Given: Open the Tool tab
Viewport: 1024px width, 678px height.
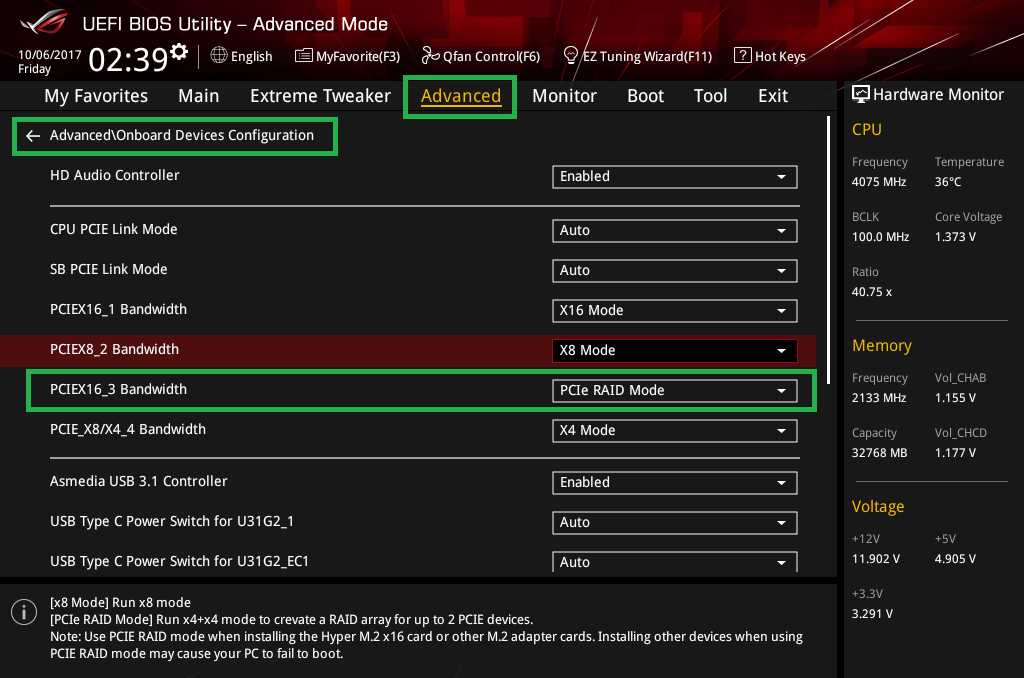Looking at the screenshot, I should pyautogui.click(x=710, y=96).
